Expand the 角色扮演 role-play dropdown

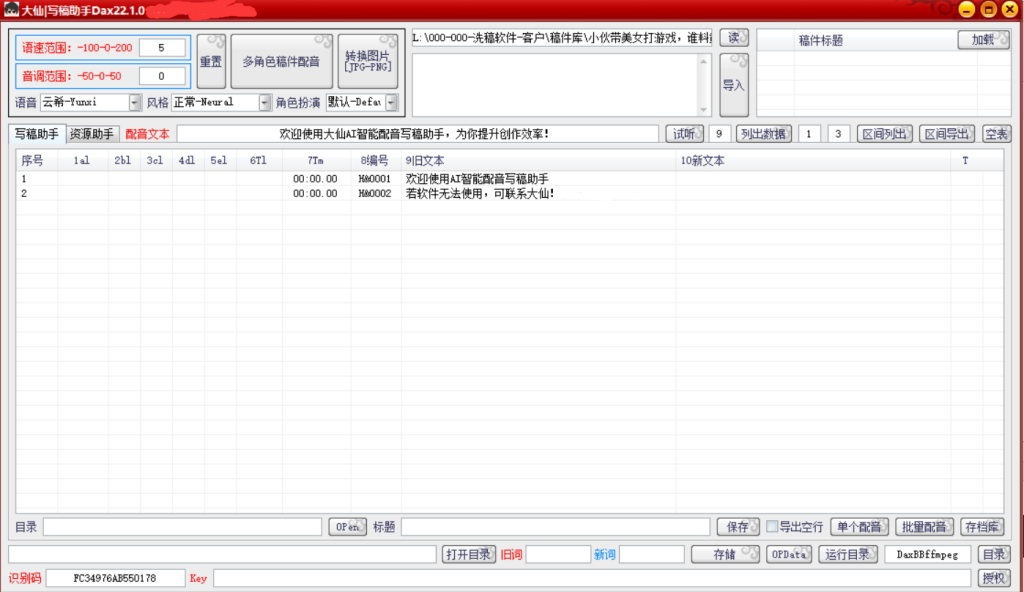pos(390,102)
